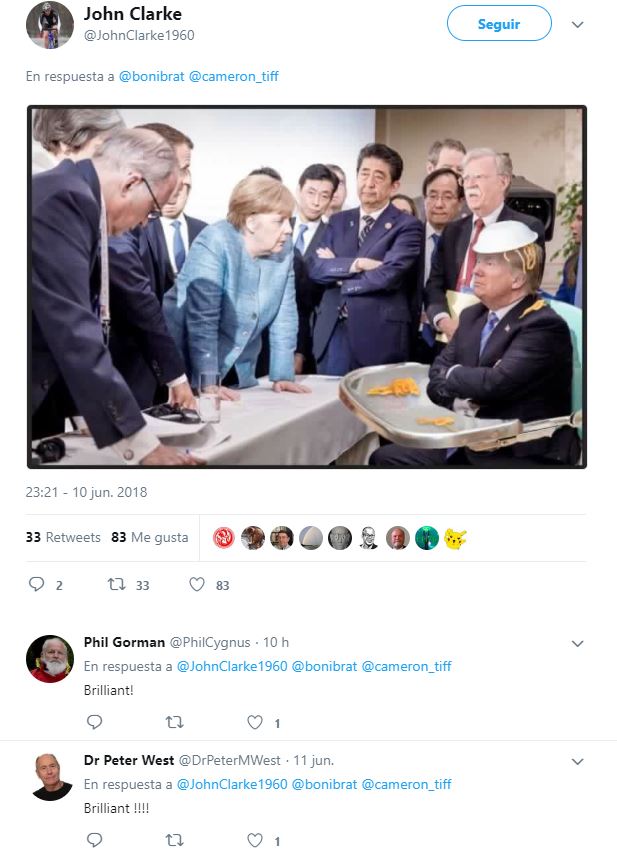617x852 pixels.
Task: View the 83 Me gusta list
Action: tap(150, 537)
